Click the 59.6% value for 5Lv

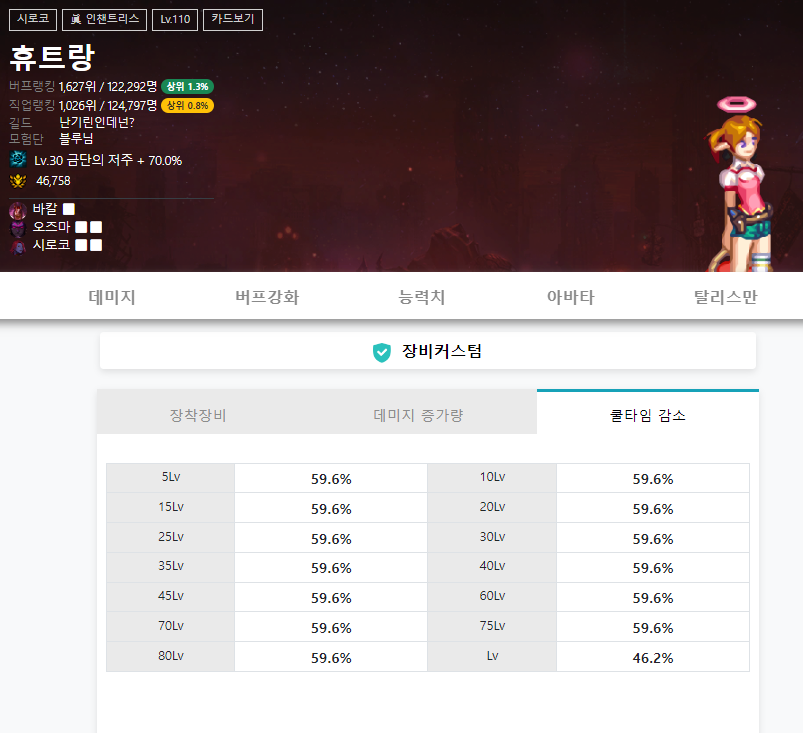click(x=331, y=479)
